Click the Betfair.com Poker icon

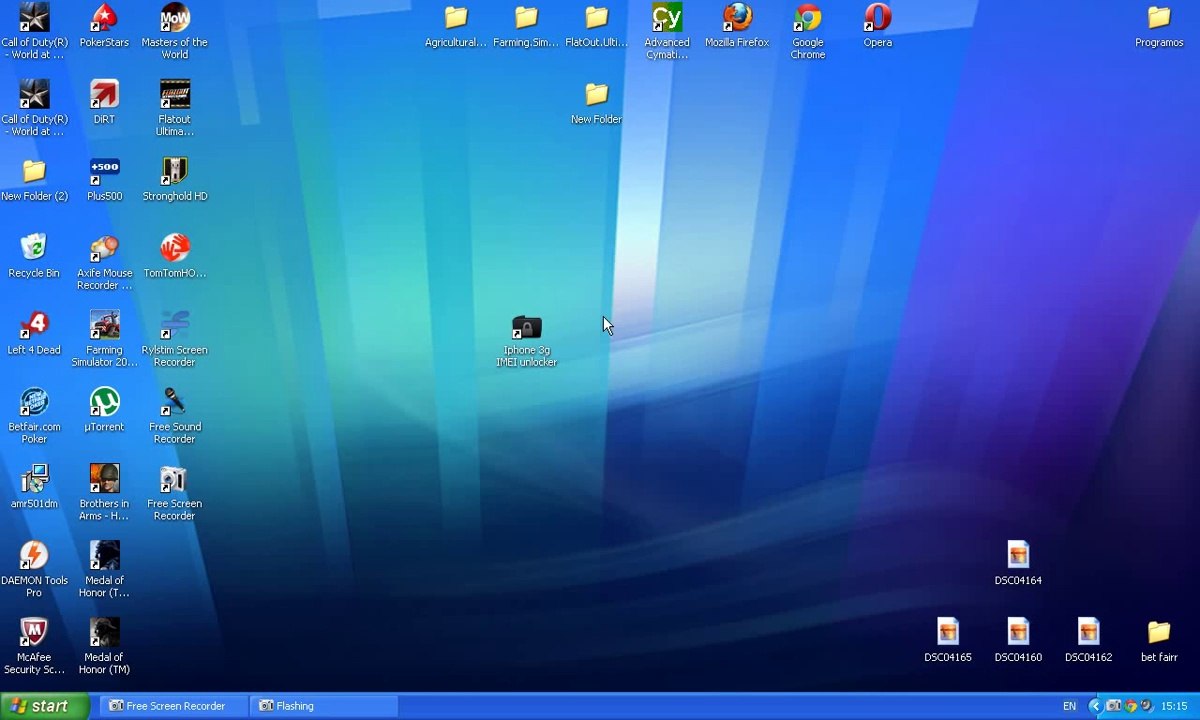pyautogui.click(x=34, y=403)
